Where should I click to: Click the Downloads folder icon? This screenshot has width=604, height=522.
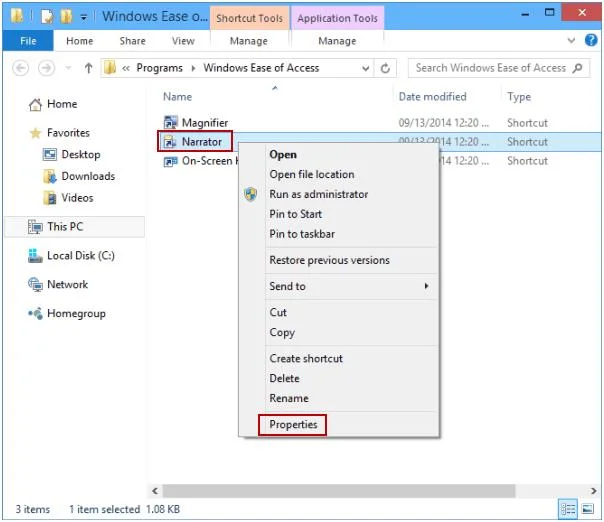(50, 176)
